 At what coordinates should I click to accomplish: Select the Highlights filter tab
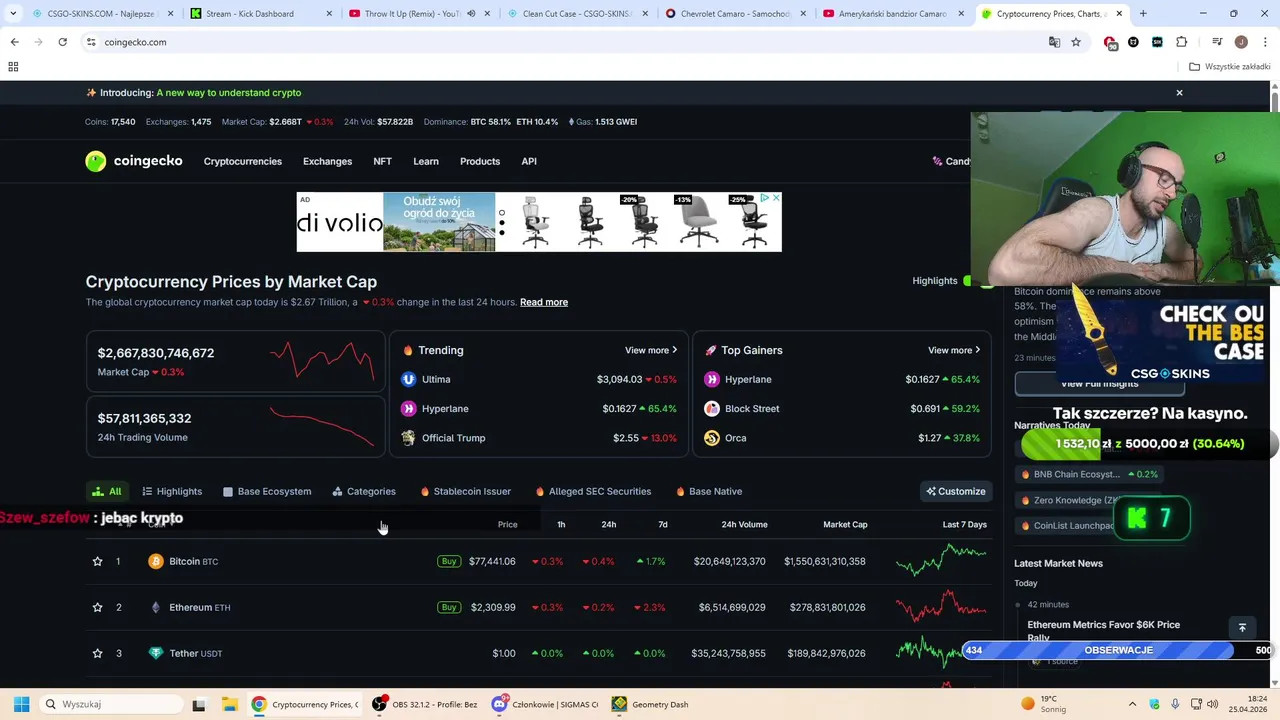pos(172,491)
